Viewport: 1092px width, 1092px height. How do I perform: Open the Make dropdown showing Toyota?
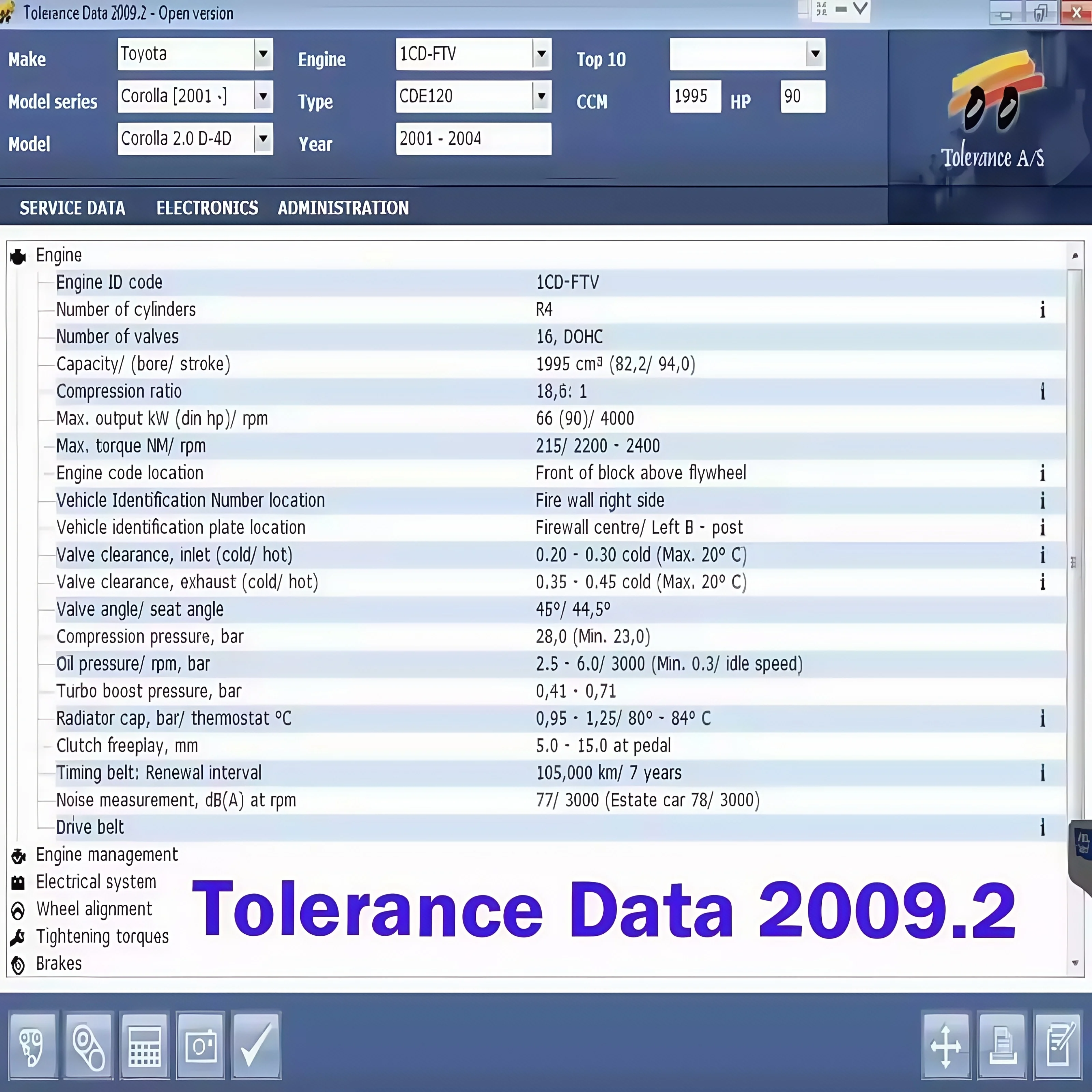click(x=263, y=54)
